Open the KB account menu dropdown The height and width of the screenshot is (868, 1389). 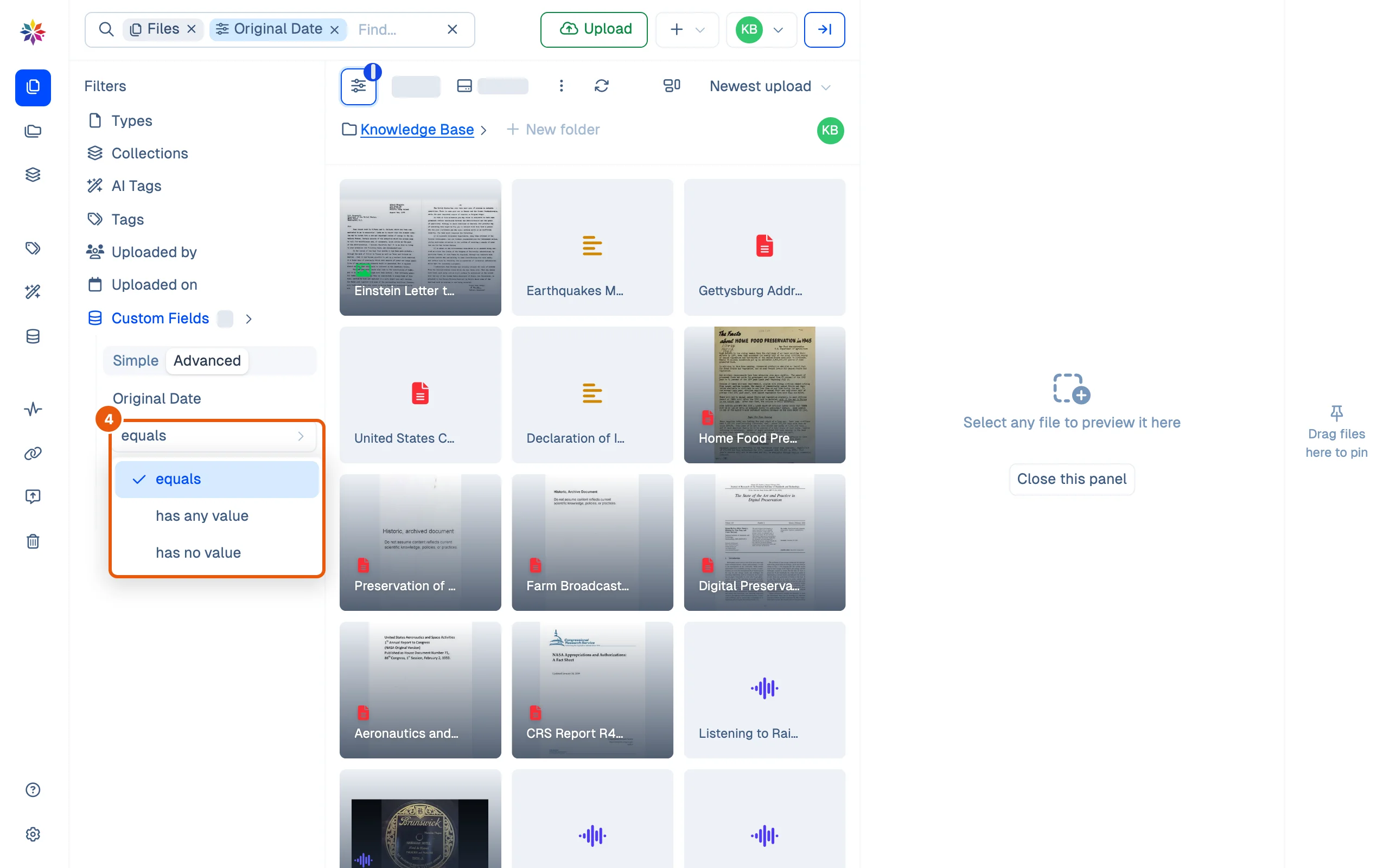pos(761,29)
